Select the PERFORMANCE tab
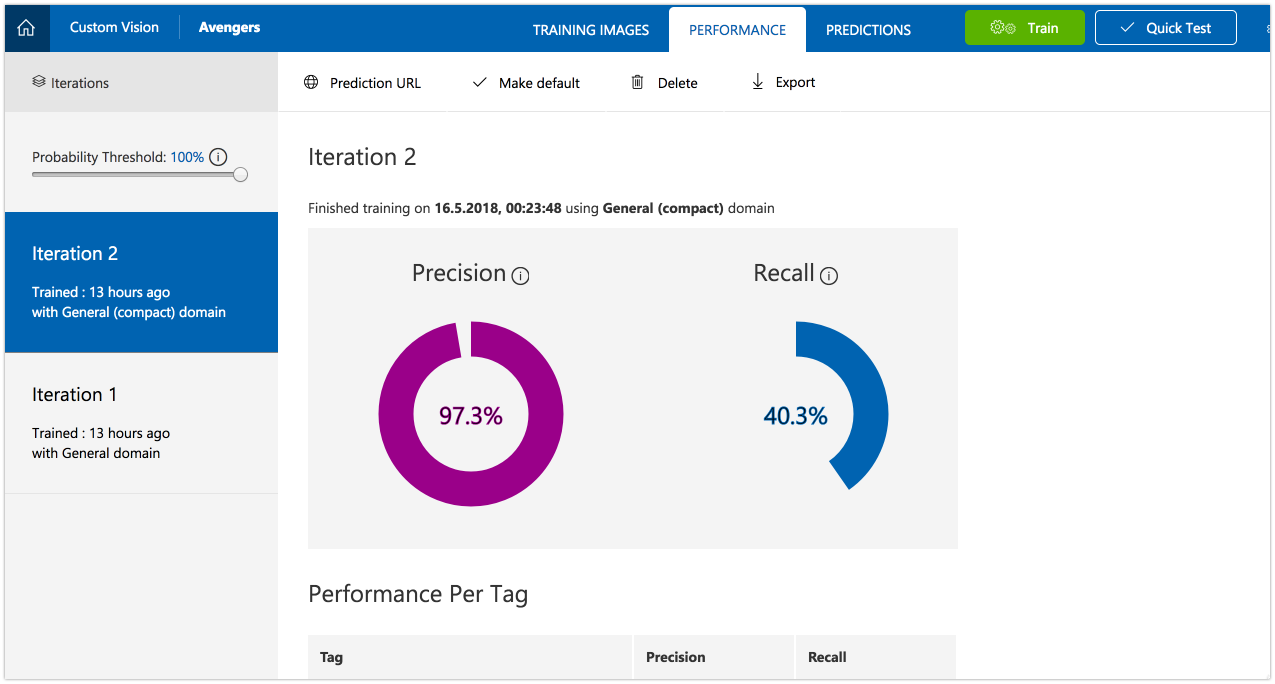1275x684 pixels. [x=737, y=30]
